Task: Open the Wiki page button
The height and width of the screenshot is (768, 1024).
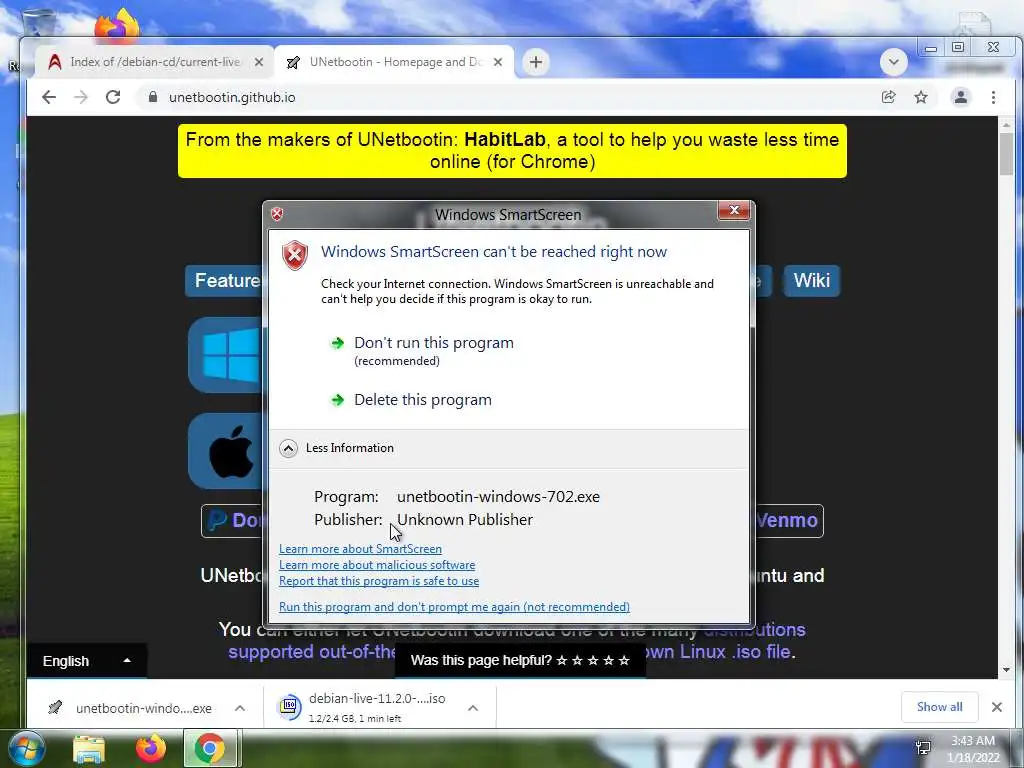Action: [812, 281]
